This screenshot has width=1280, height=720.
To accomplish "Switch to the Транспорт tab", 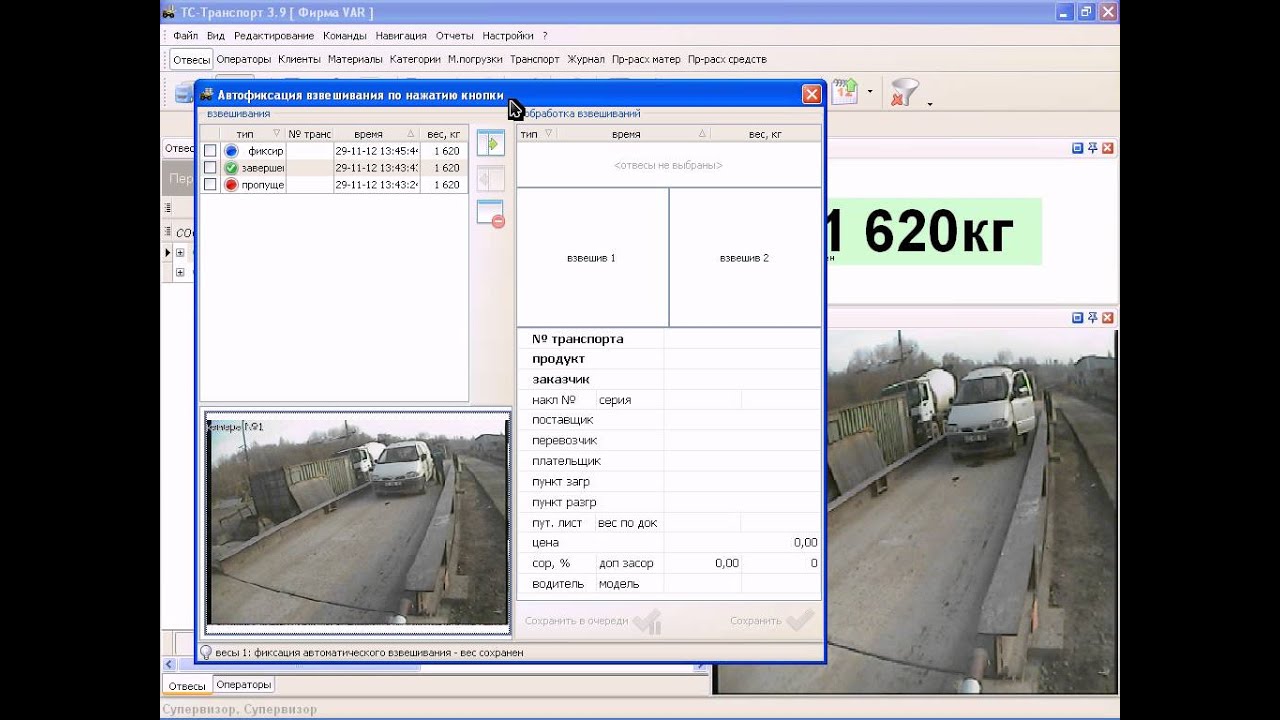I will coord(535,59).
